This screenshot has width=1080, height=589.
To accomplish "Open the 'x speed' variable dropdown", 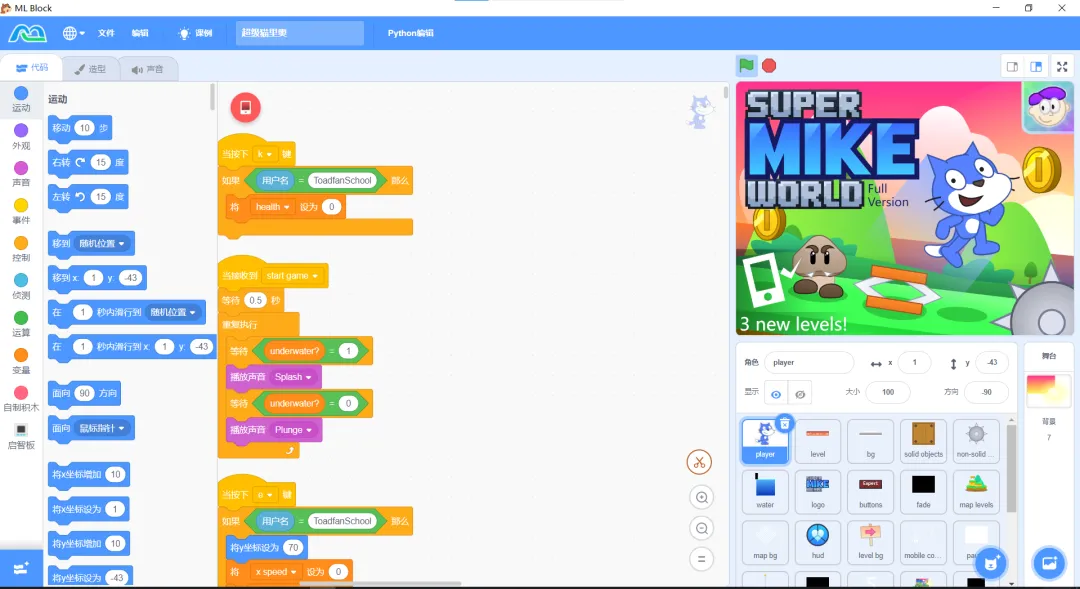I will (x=276, y=572).
